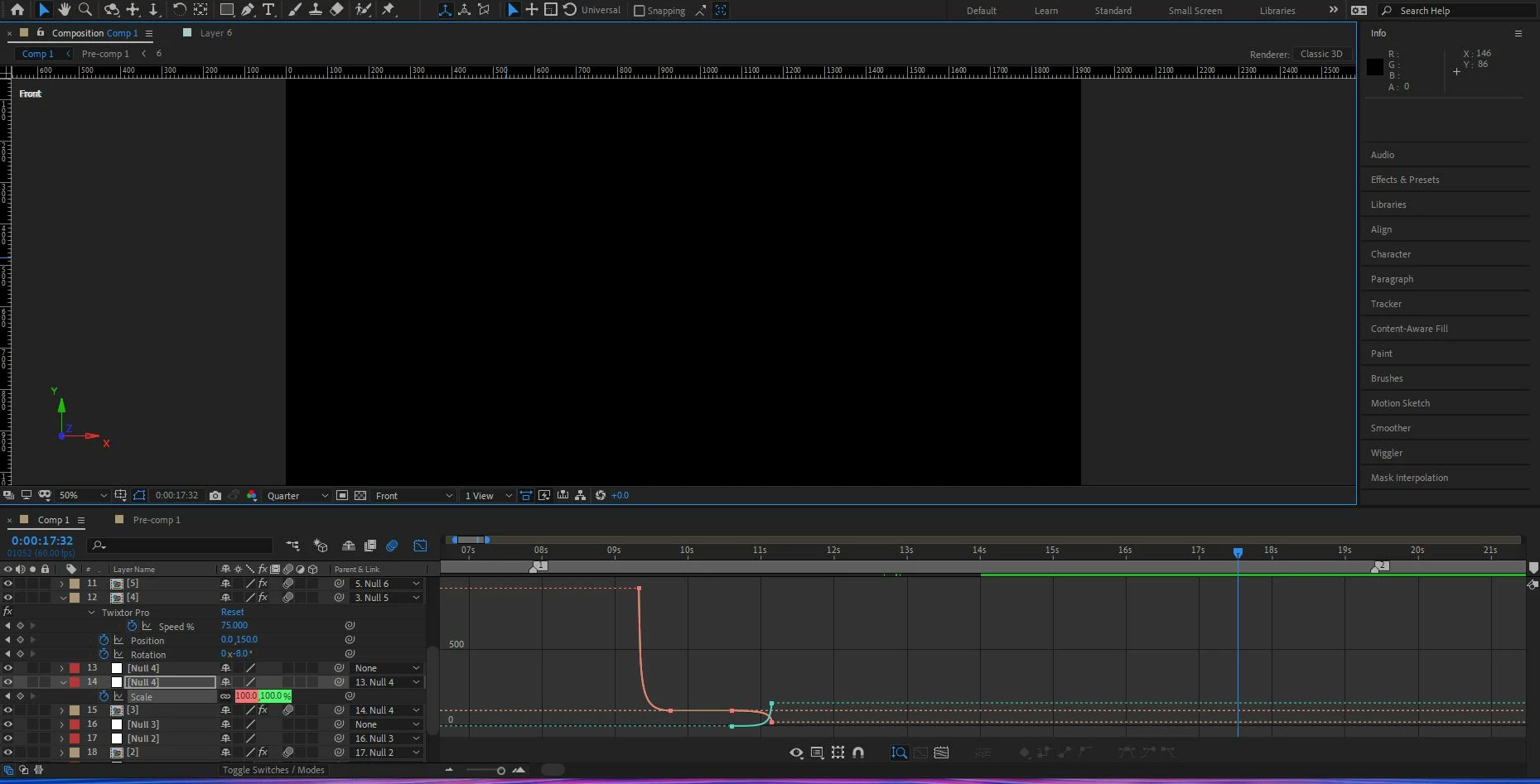Select the Orbit camera tool

pos(111,10)
